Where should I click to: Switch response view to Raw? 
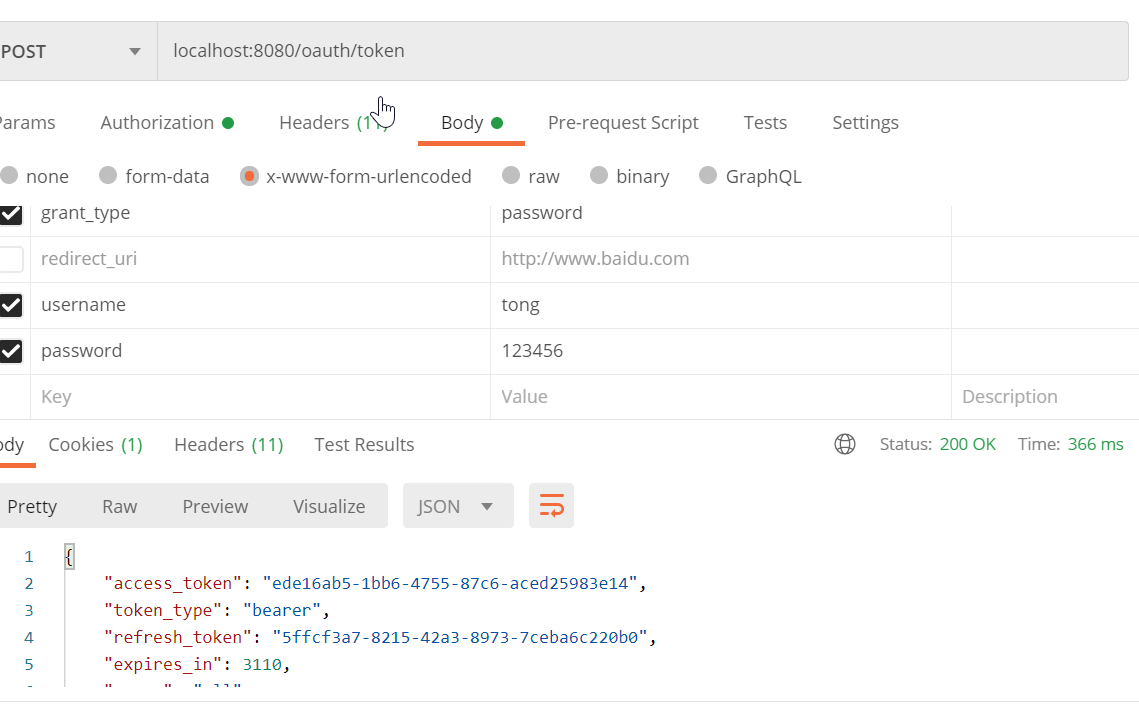coord(119,506)
